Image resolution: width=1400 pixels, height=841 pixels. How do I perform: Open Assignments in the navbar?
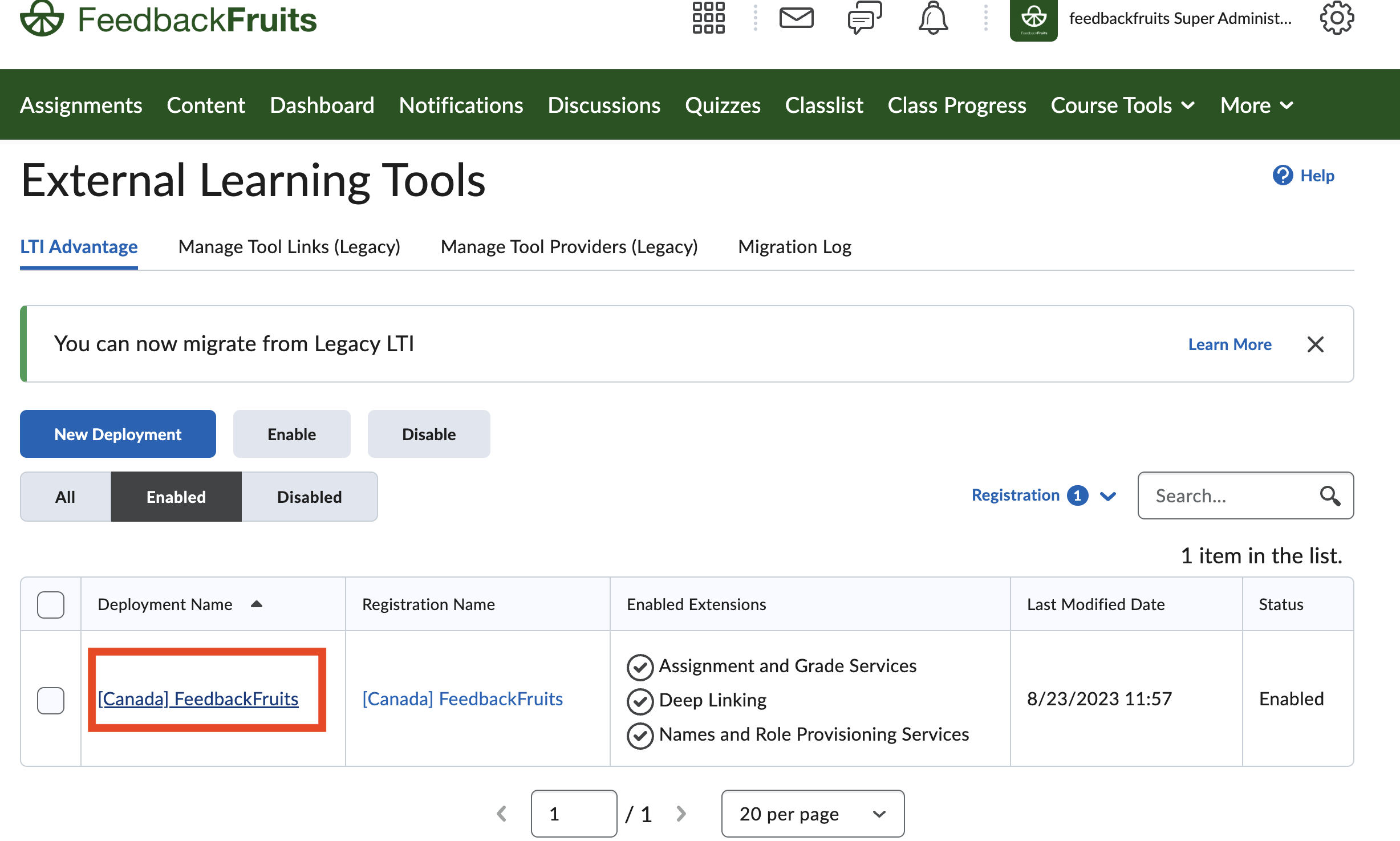point(81,105)
